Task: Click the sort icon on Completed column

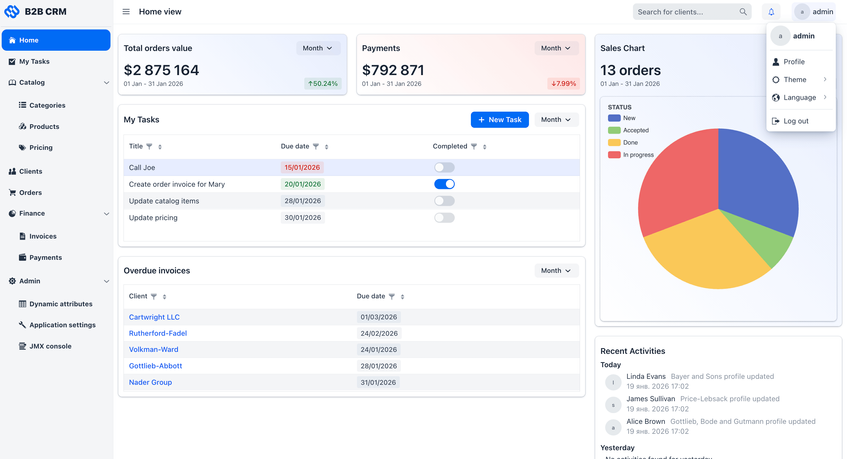Action: click(x=485, y=147)
